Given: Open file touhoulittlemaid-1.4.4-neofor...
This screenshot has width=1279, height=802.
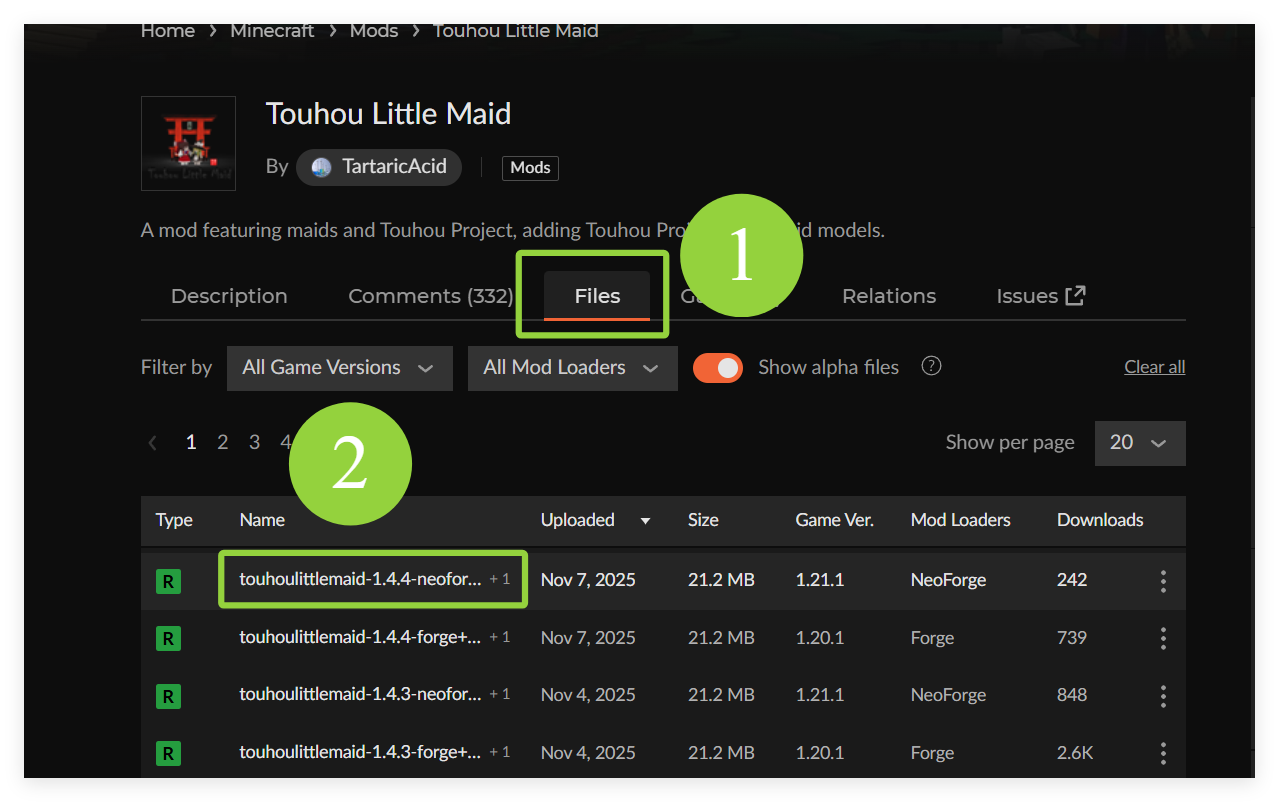Looking at the screenshot, I should [360, 579].
